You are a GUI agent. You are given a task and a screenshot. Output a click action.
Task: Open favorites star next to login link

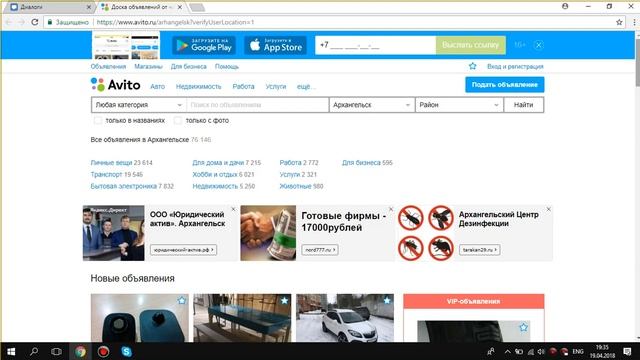coord(472,66)
